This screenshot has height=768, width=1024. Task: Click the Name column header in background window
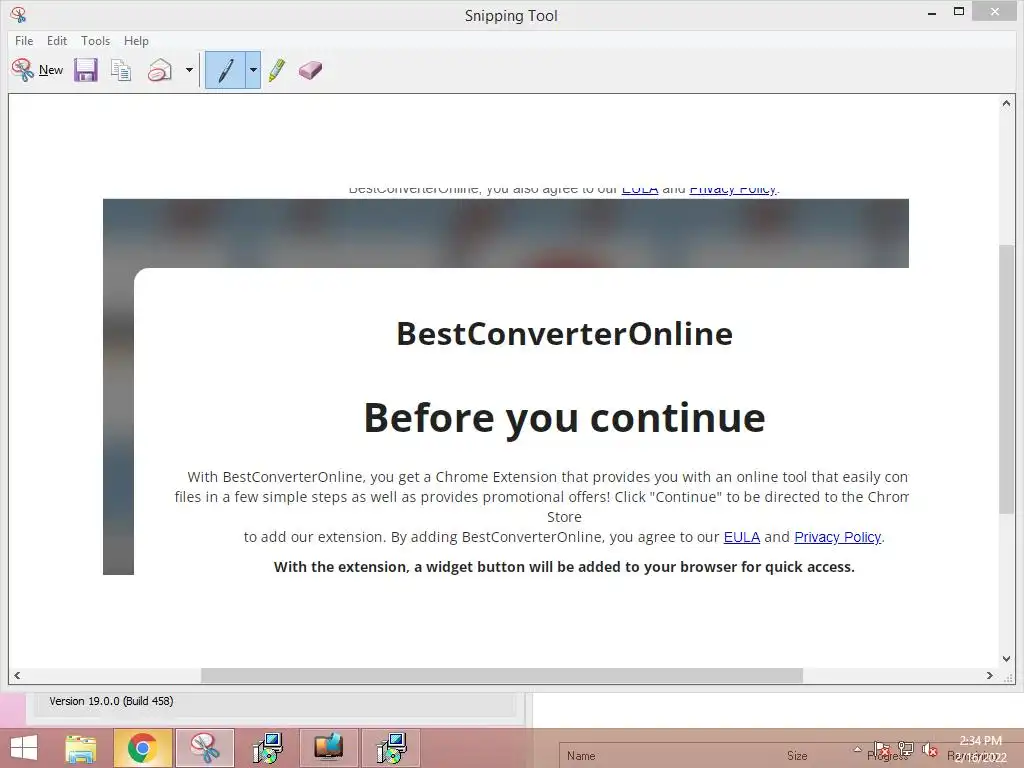pyautogui.click(x=581, y=756)
